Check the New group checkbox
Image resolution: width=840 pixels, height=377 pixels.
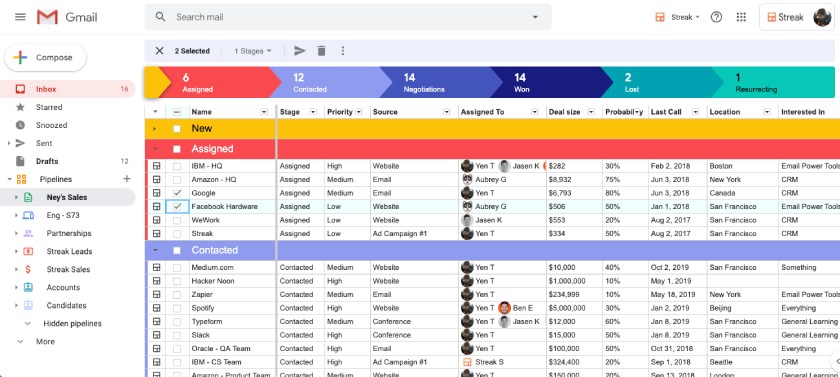click(177, 129)
